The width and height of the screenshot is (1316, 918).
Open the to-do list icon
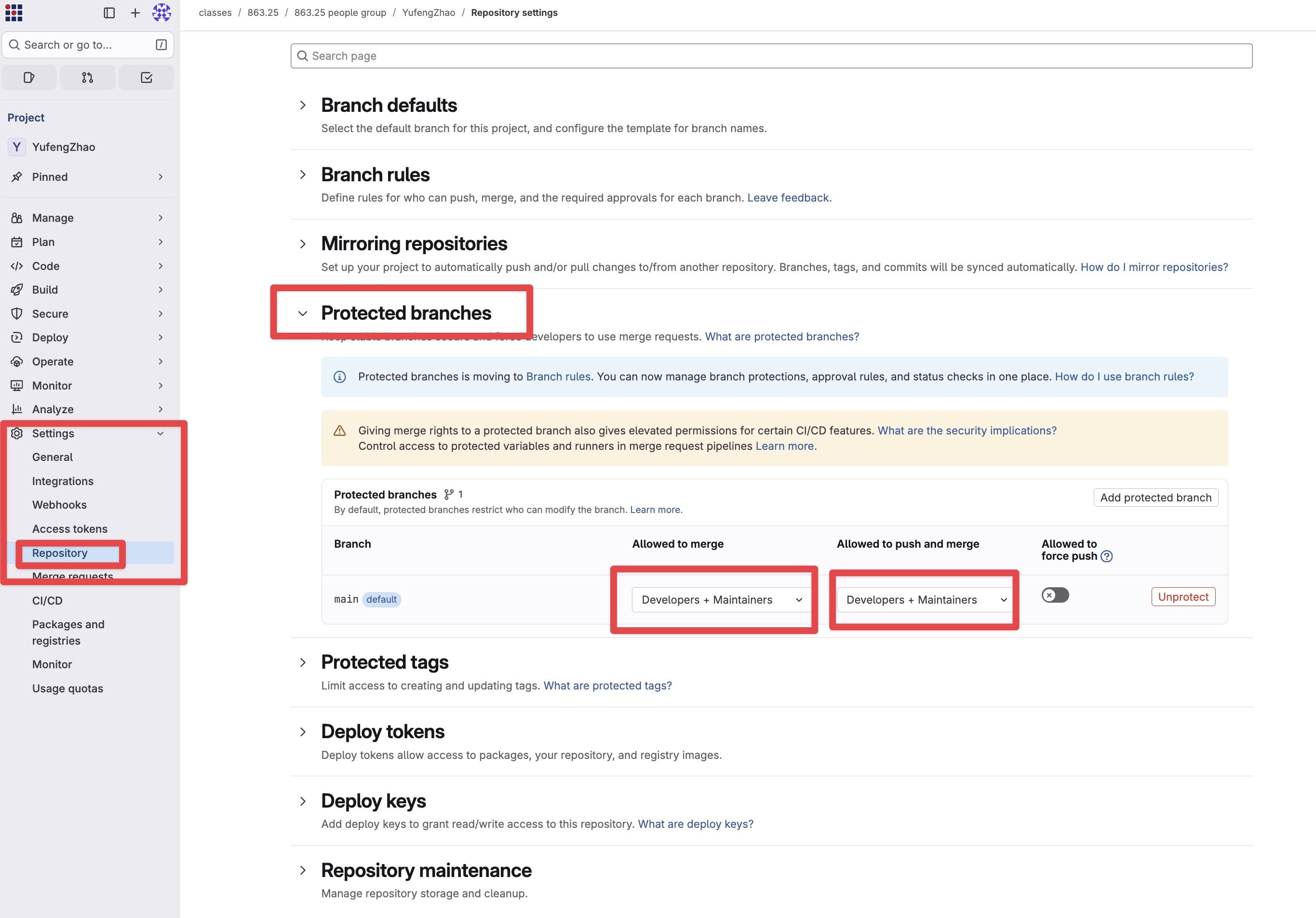pos(146,78)
